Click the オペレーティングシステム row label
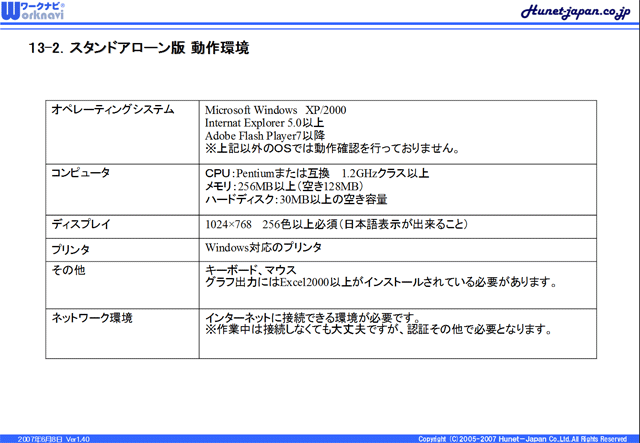Image resolution: width=640 pixels, height=443 pixels. point(113,109)
